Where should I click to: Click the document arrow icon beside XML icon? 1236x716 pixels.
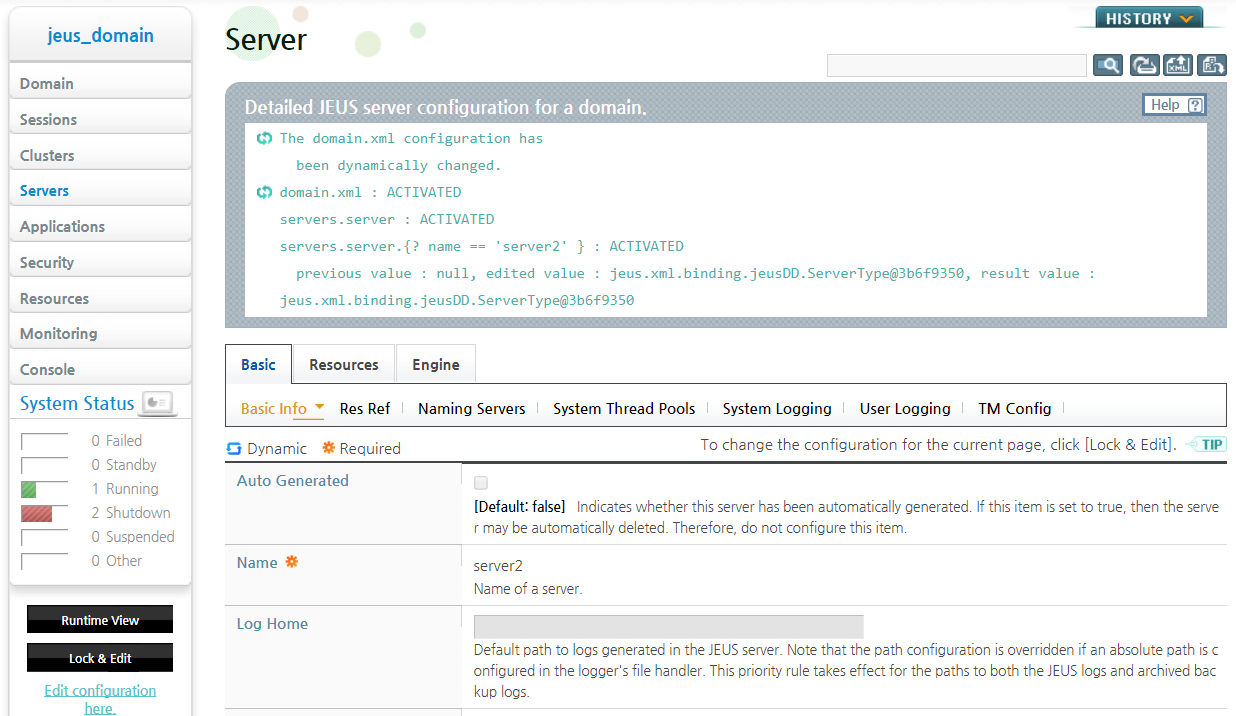(1212, 65)
